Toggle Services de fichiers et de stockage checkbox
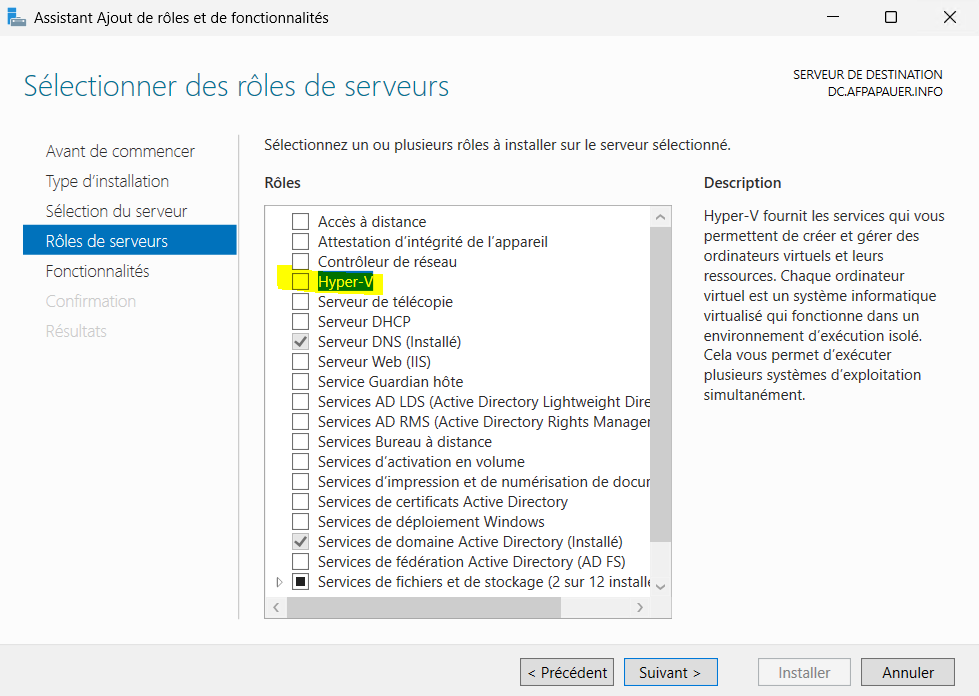 point(300,582)
